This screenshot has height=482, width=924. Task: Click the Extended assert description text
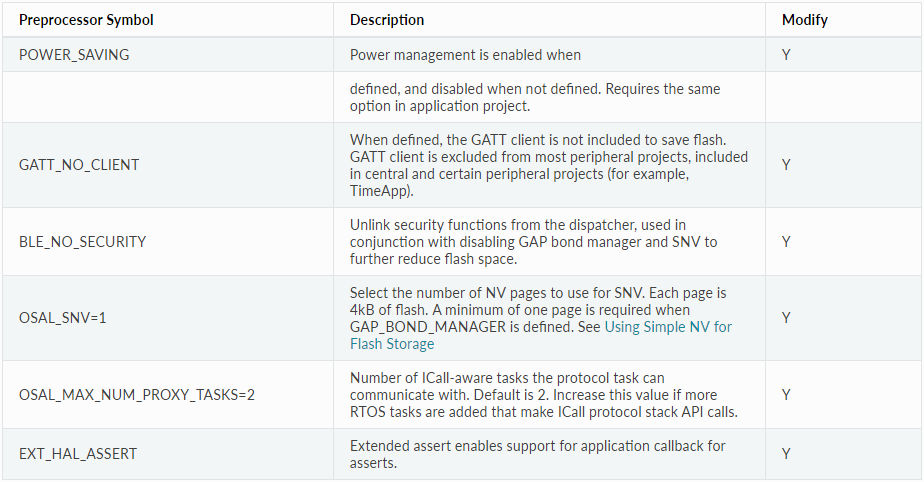point(537,454)
